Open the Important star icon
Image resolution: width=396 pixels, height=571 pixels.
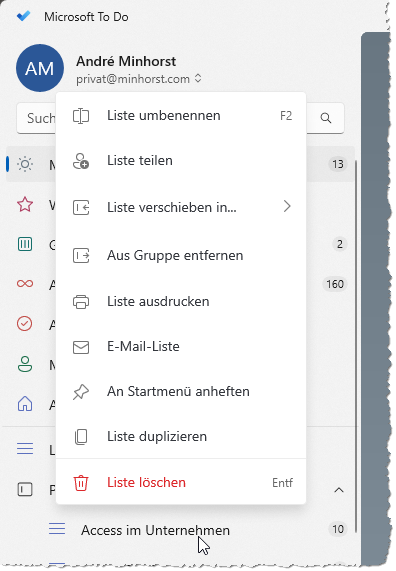(x=25, y=204)
